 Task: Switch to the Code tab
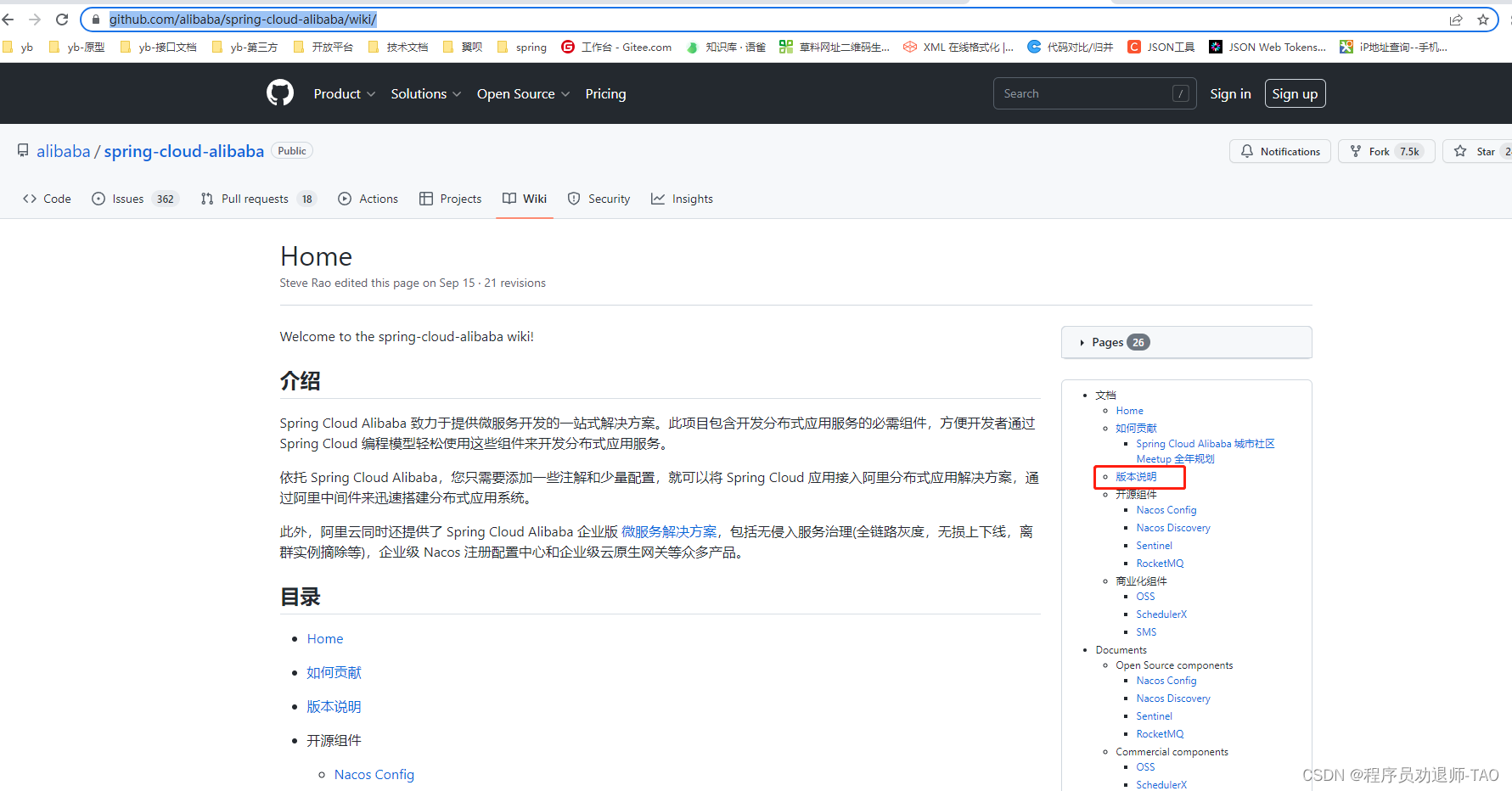[47, 199]
